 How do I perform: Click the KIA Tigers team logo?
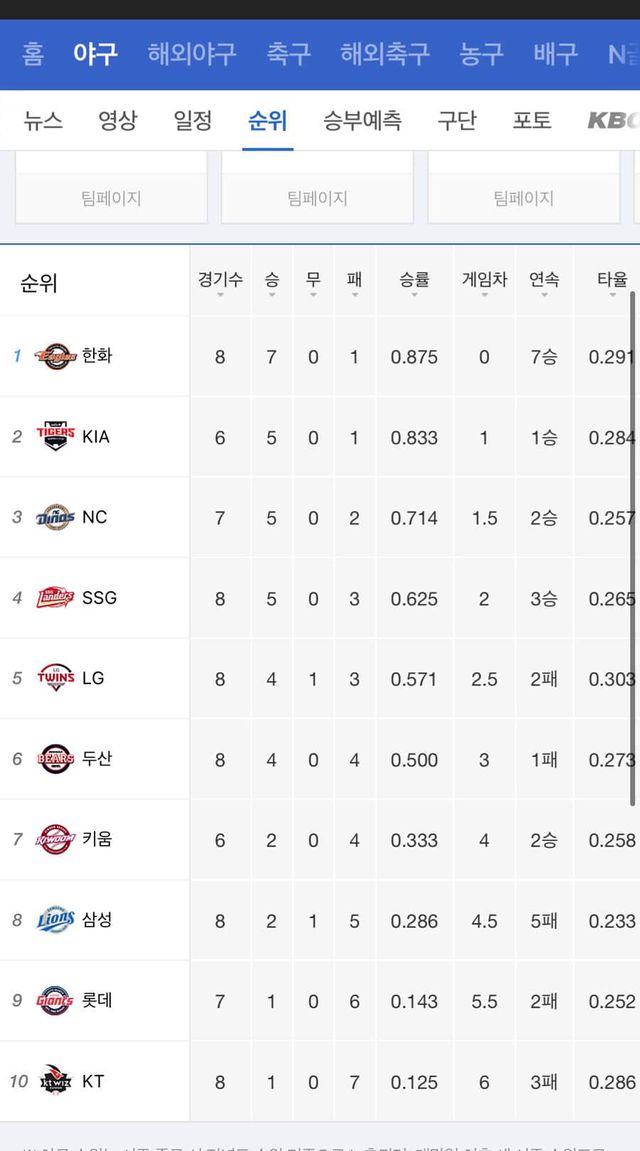(x=55, y=437)
